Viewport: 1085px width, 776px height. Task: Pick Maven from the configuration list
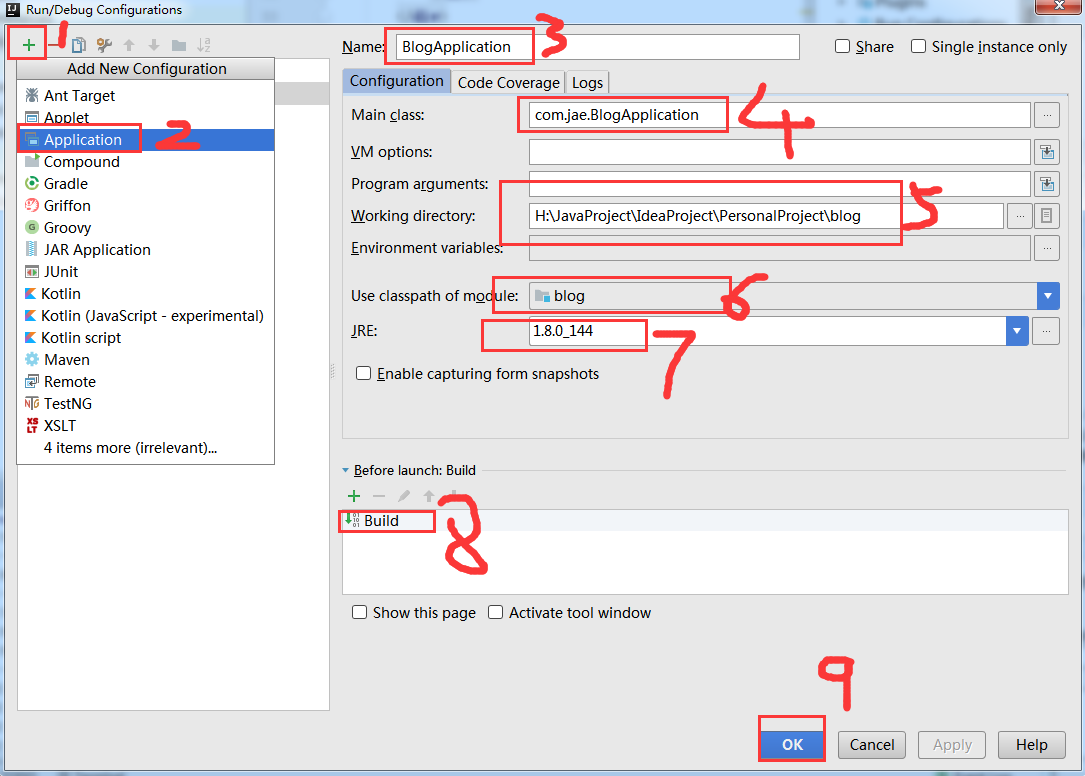pyautogui.click(x=145, y=359)
